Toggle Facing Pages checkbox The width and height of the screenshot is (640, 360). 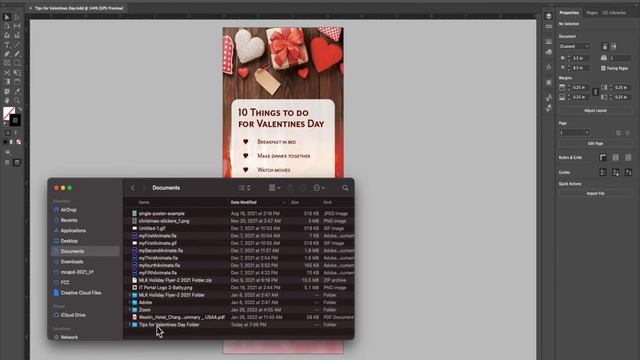point(603,68)
